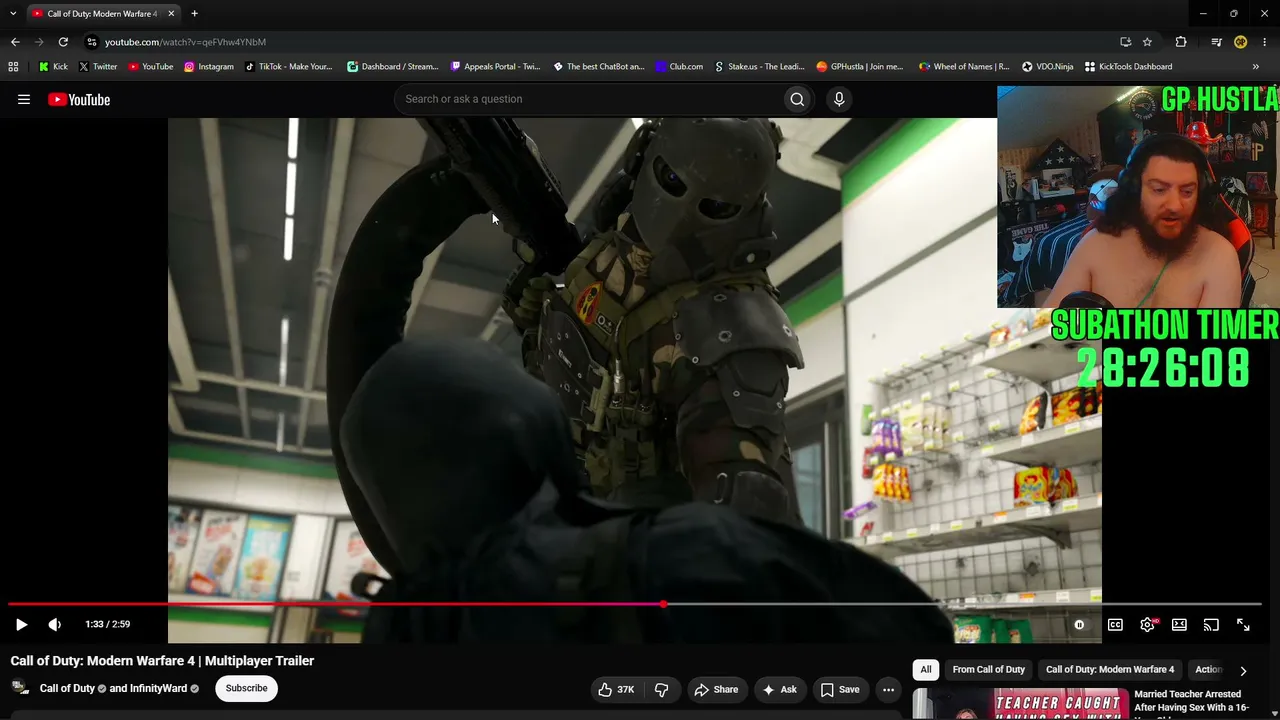Open the tab search dropdown arrow

pos(13,14)
